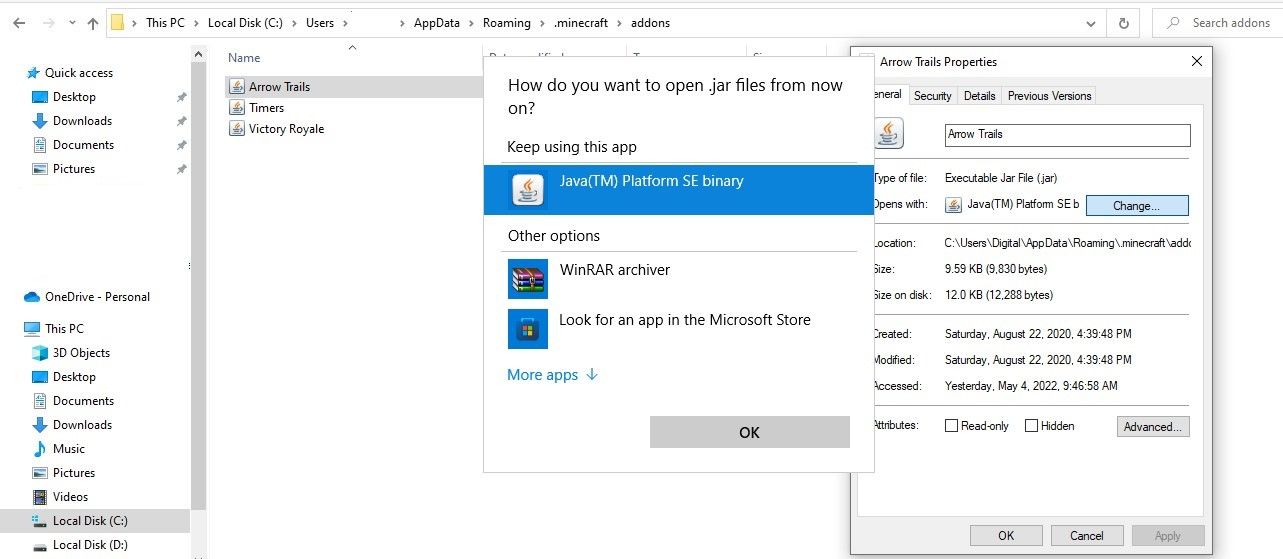The image size is (1283, 559).
Task: Select the Arrow Trails jar file
Action: point(279,87)
